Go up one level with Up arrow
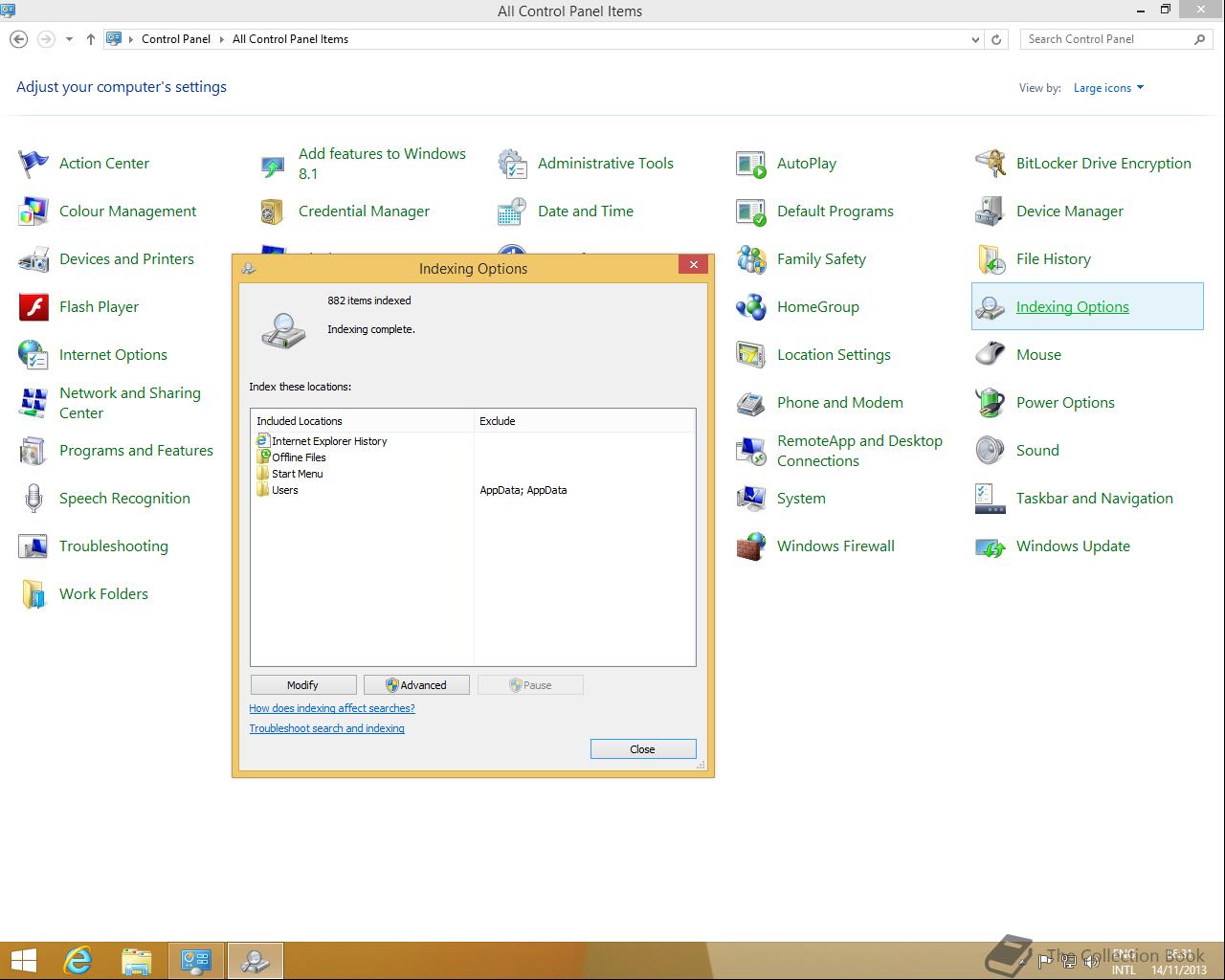This screenshot has width=1225, height=980. tap(91, 39)
